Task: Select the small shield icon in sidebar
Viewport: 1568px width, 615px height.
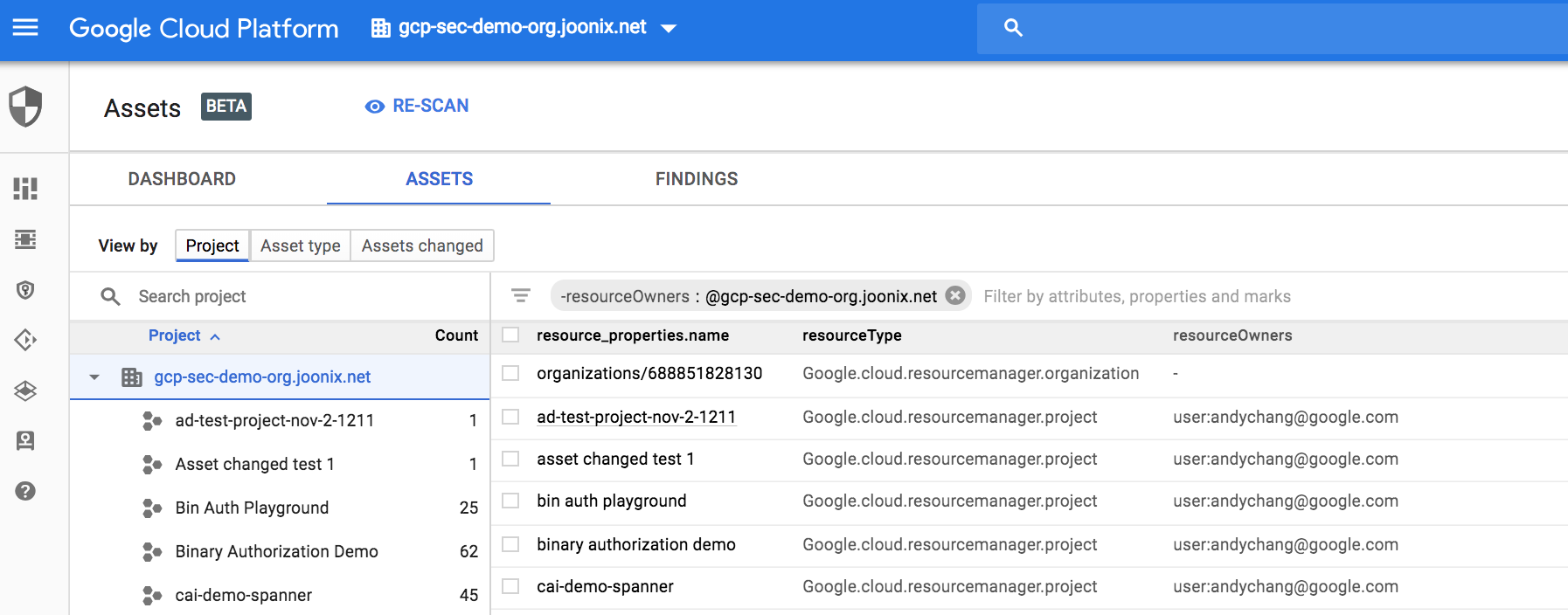Action: click(25, 290)
